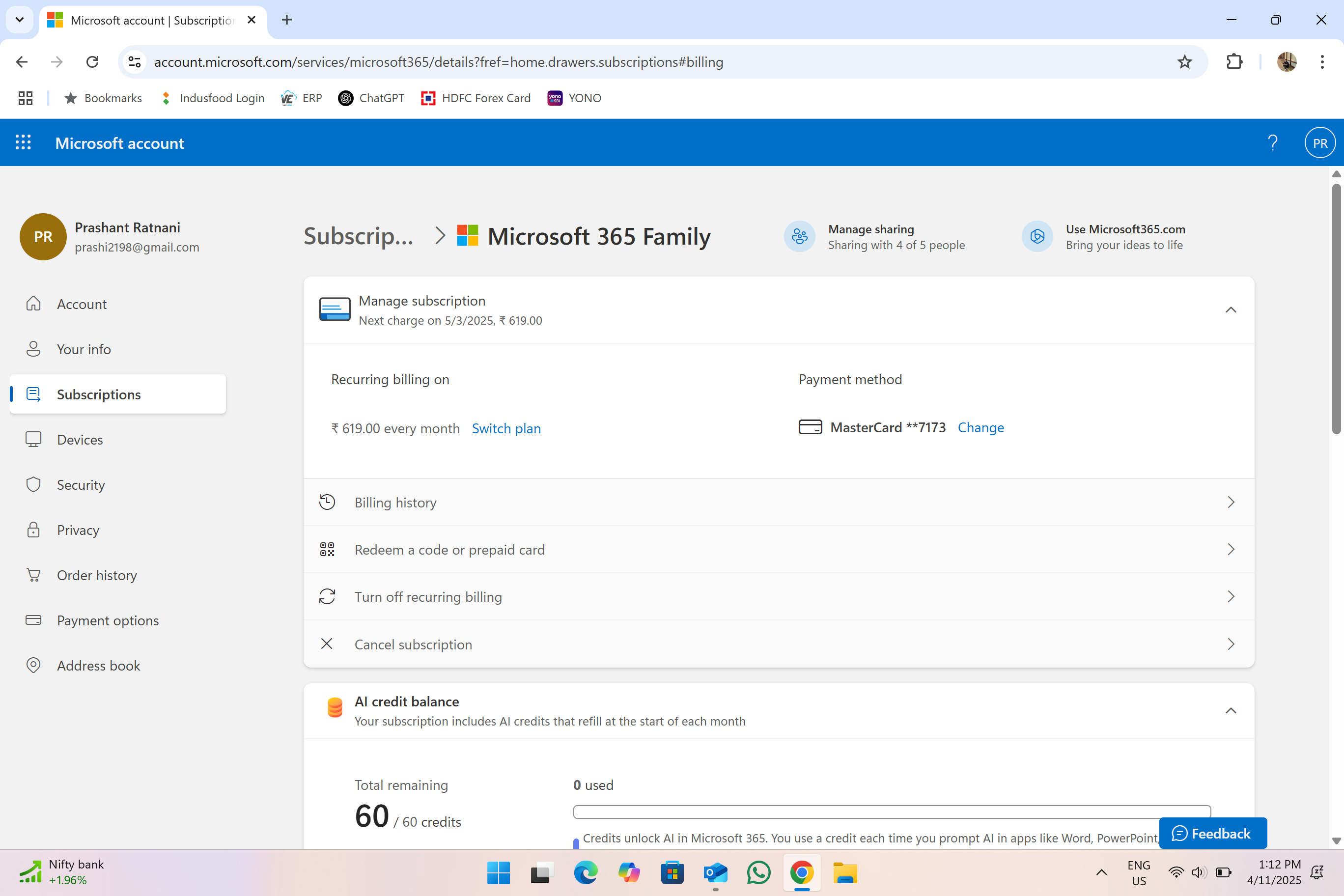
Task: Select Devices in the sidebar
Action: 118,440
